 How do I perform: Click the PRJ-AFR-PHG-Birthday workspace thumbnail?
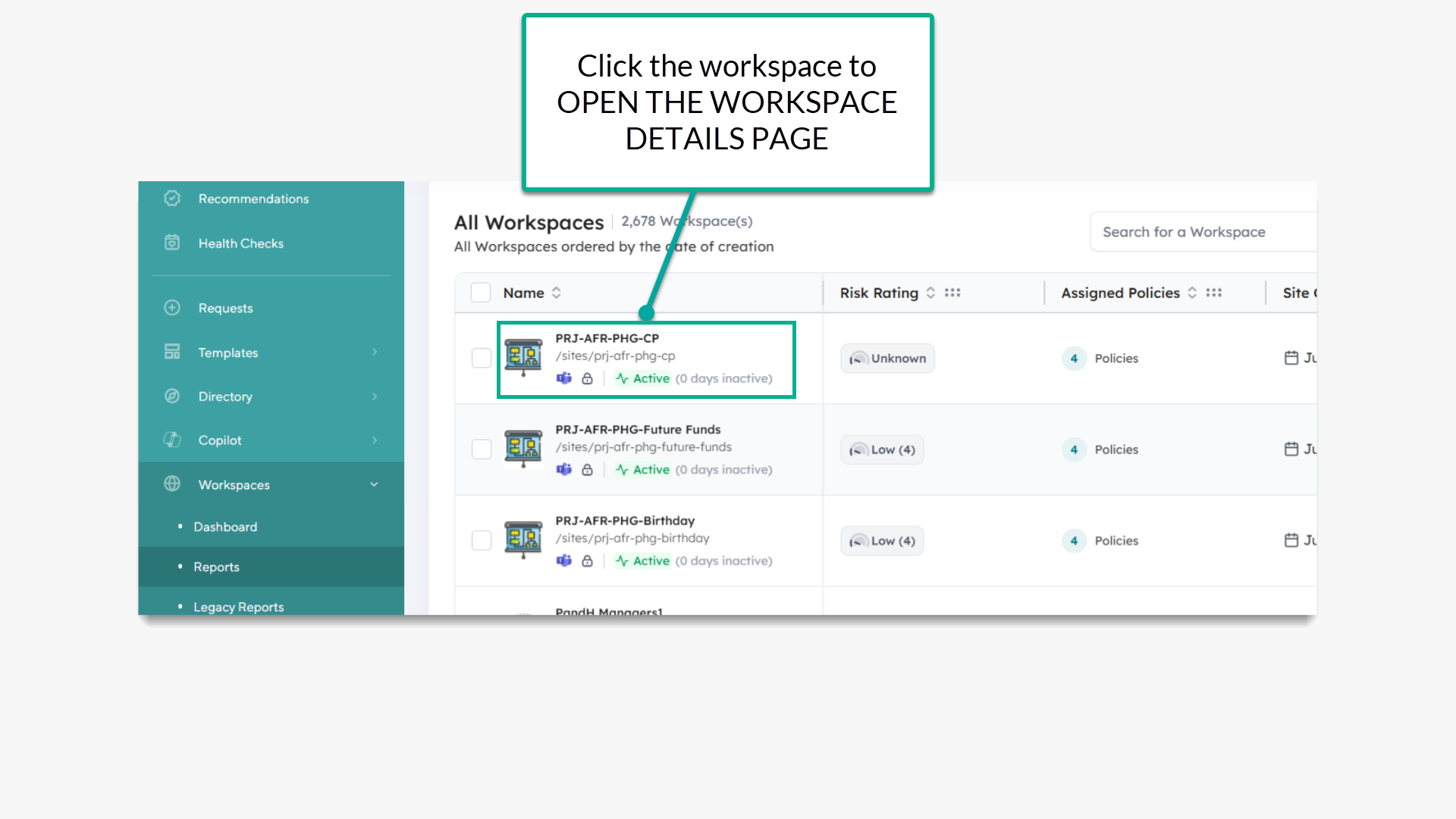point(523,539)
